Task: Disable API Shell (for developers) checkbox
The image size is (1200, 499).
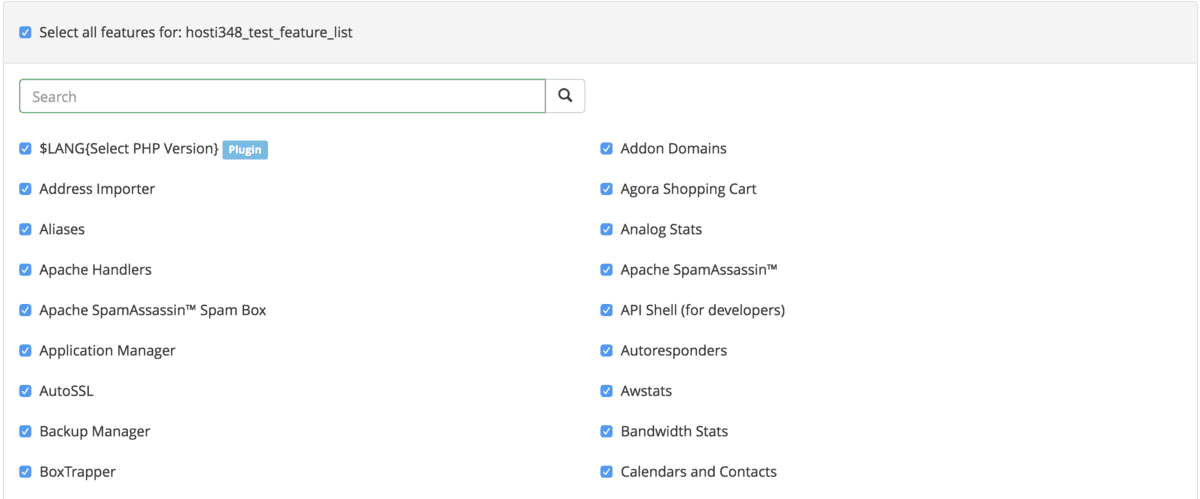Action: [607, 310]
